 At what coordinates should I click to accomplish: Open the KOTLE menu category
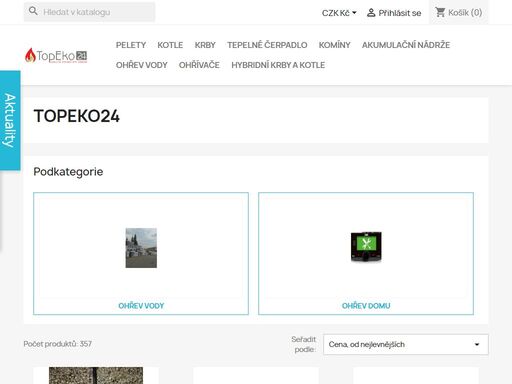pyautogui.click(x=170, y=45)
